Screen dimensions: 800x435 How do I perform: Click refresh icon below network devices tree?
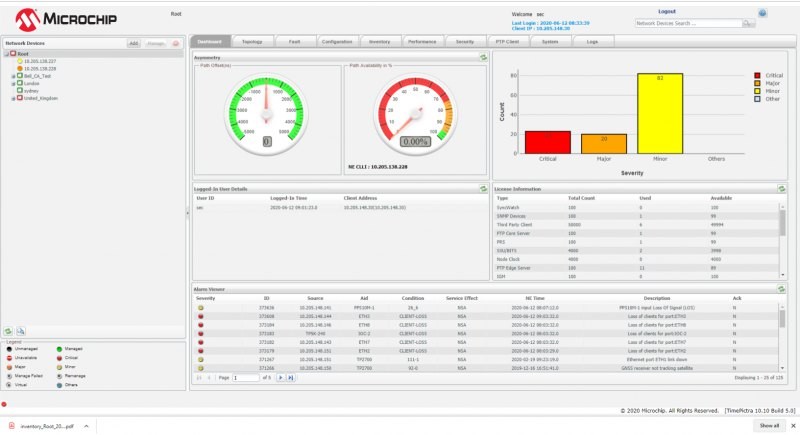pyautogui.click(x=9, y=330)
